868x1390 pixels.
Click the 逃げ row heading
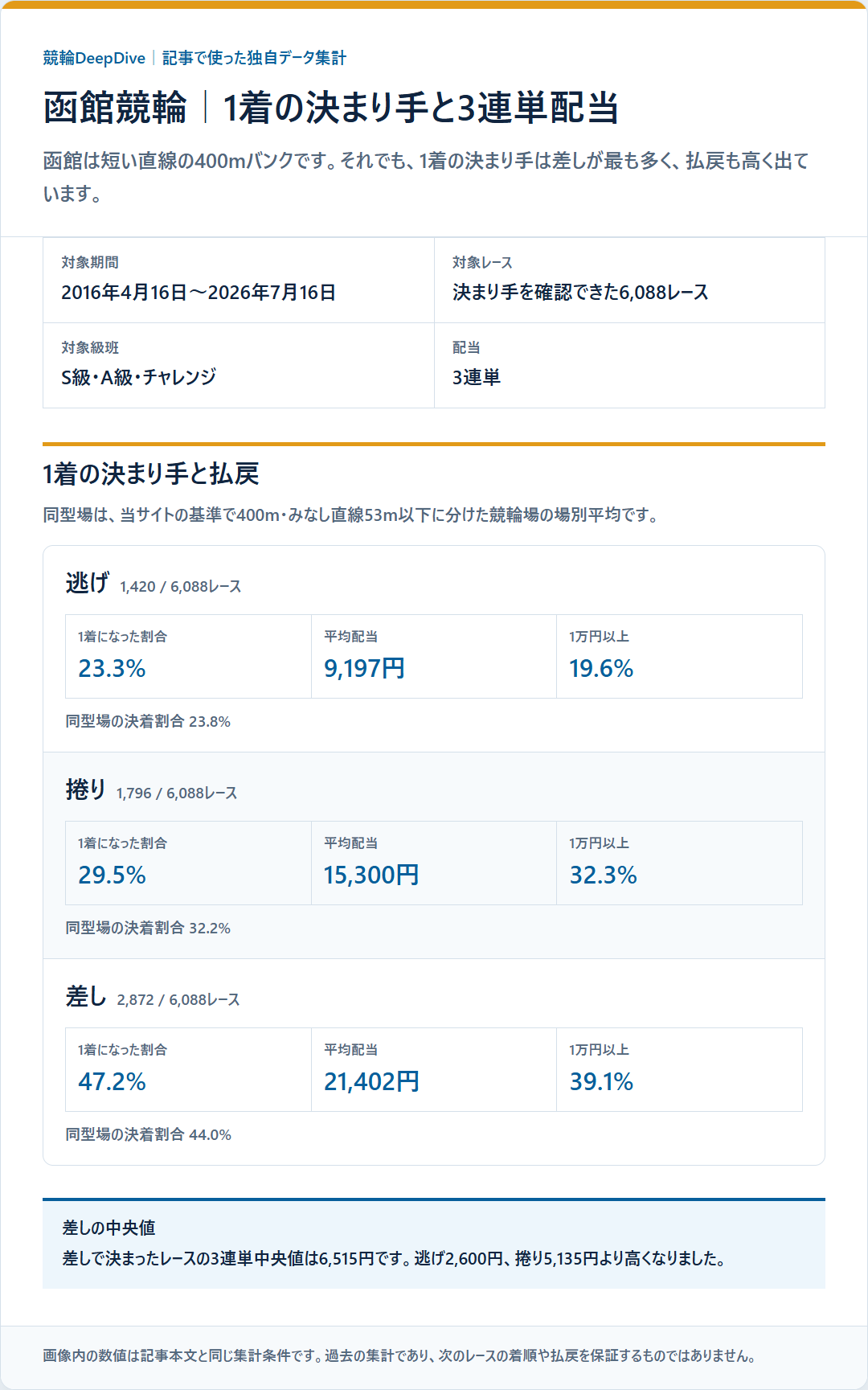tap(87, 582)
